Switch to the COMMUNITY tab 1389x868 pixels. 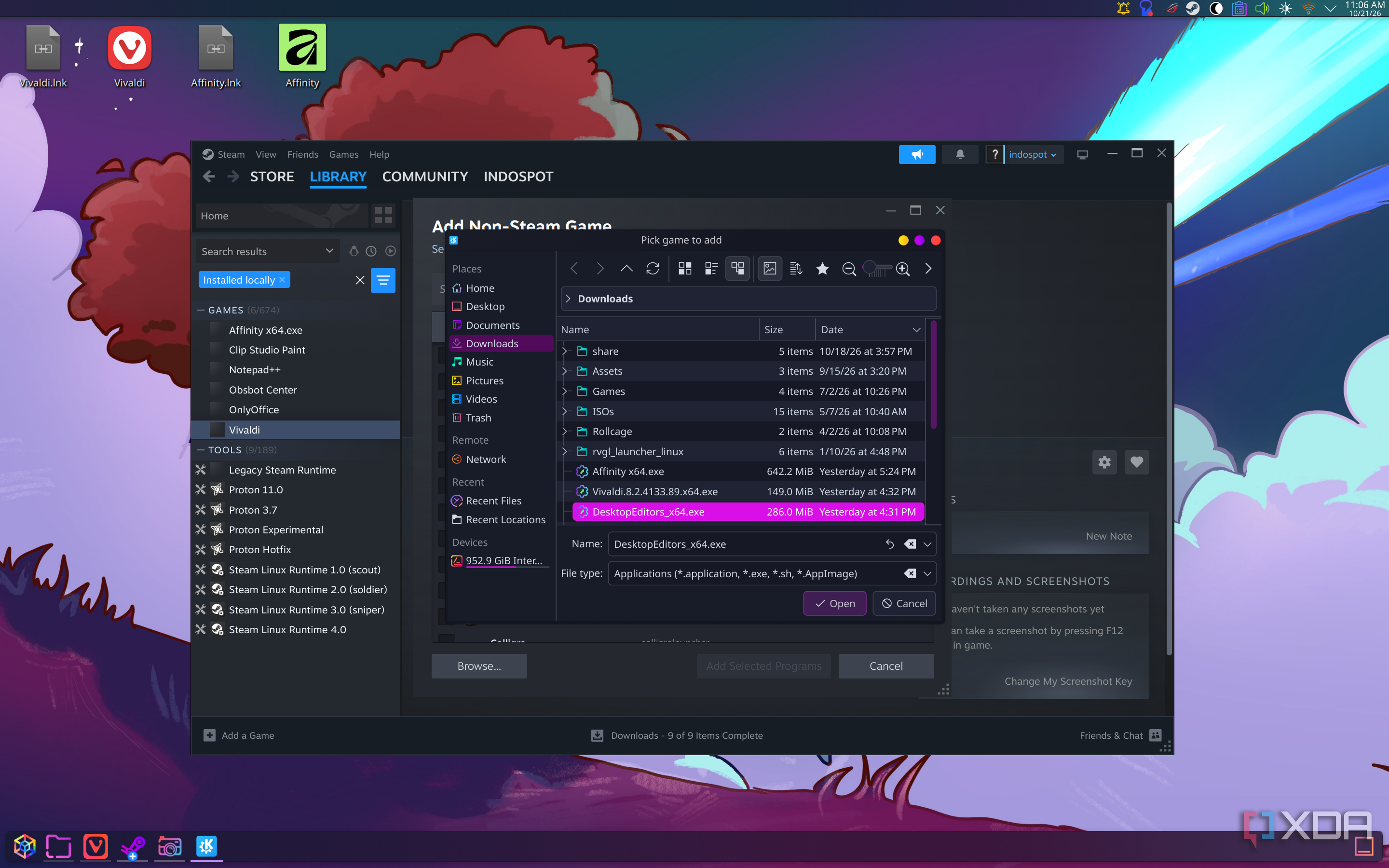click(425, 177)
